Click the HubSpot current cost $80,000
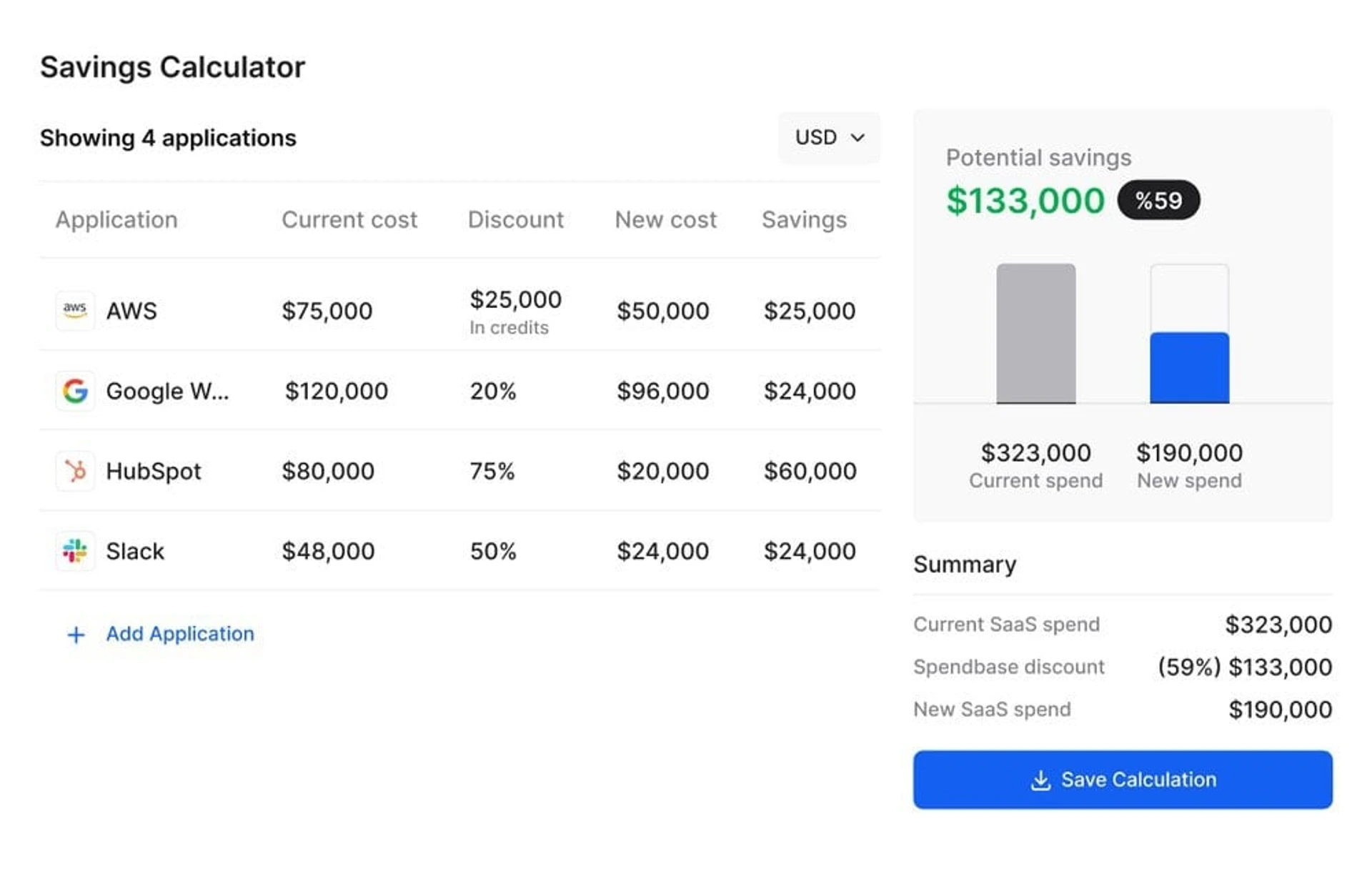The height and width of the screenshot is (889, 1372). click(x=328, y=471)
